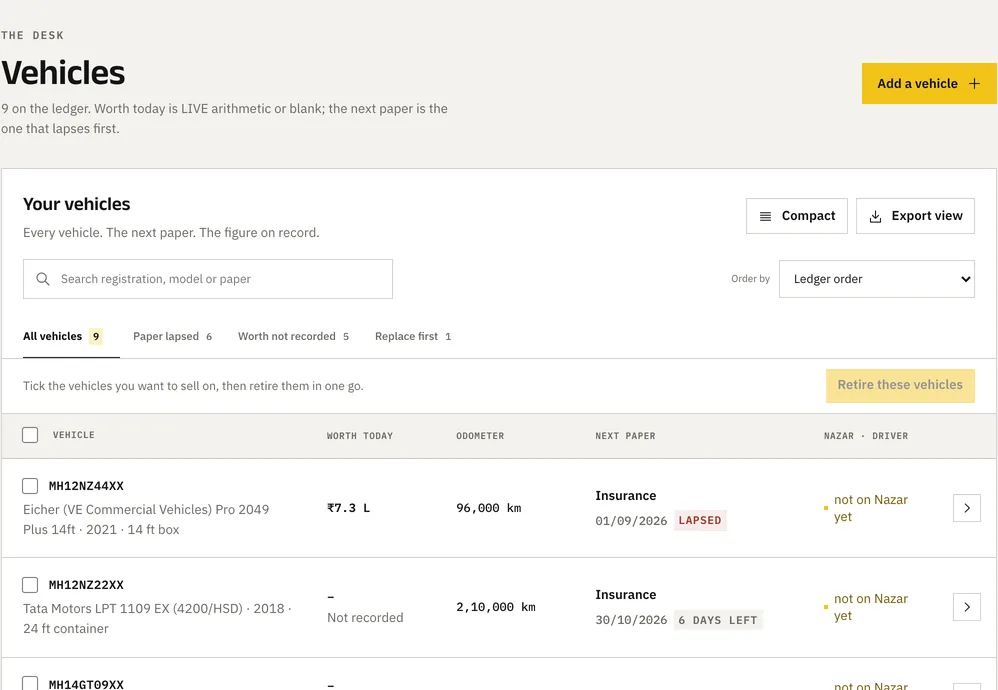This screenshot has width=998, height=690.
Task: Open the Worth not recorded tab
Action: [x=293, y=336]
